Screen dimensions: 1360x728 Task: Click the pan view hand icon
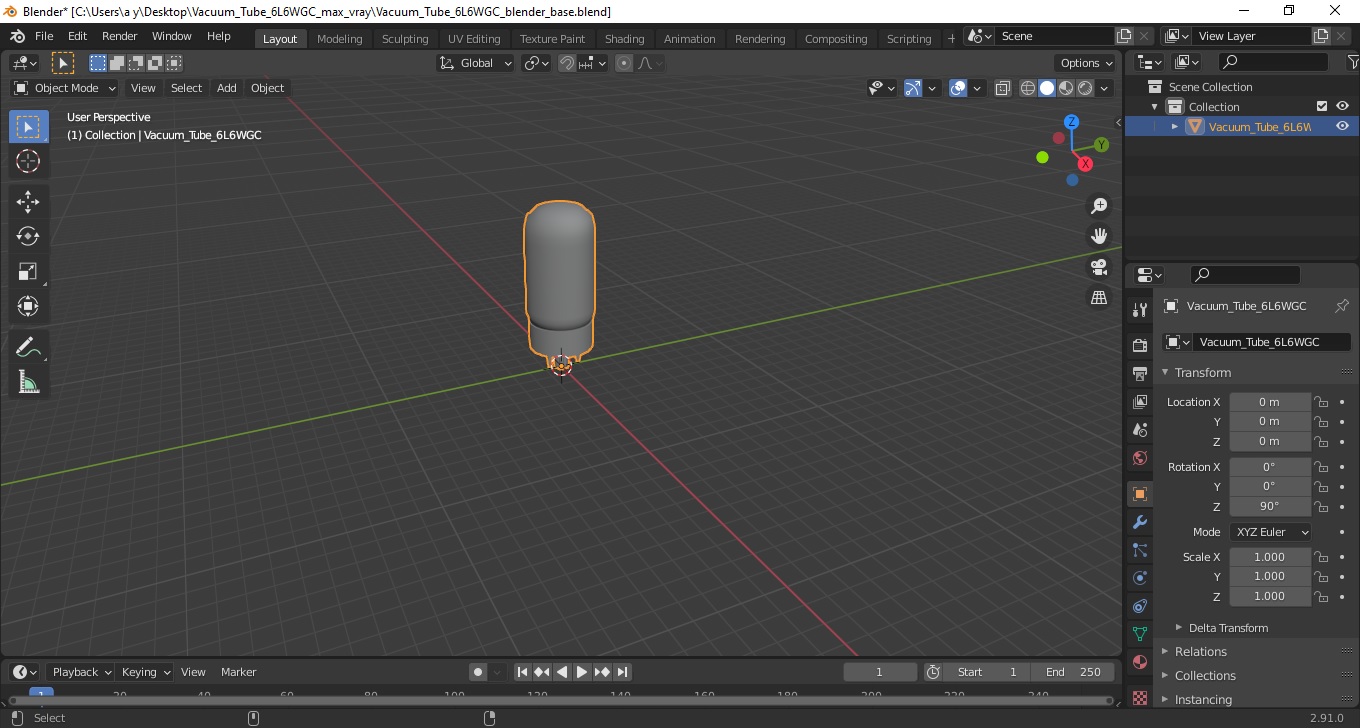pyautogui.click(x=1099, y=236)
